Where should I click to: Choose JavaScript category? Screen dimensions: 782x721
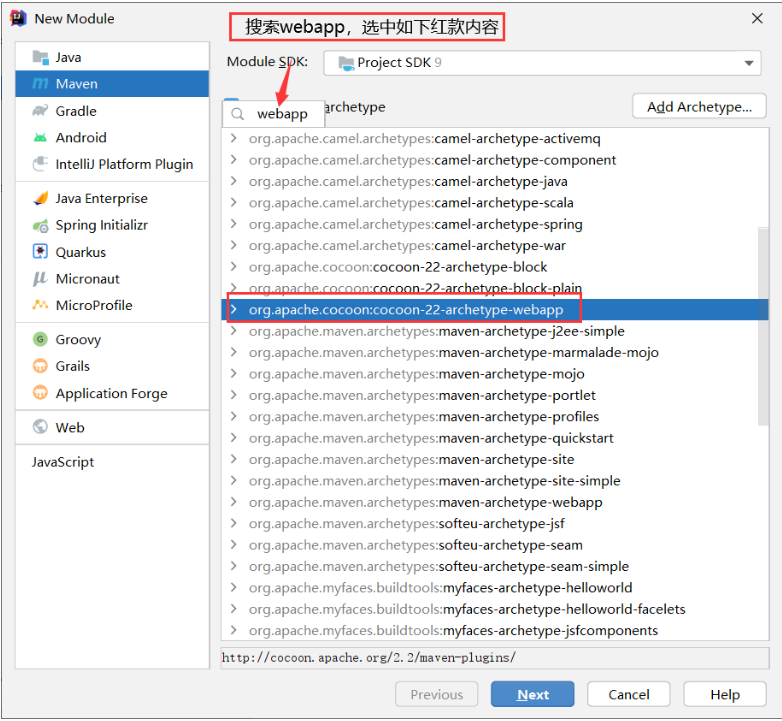pos(112,462)
